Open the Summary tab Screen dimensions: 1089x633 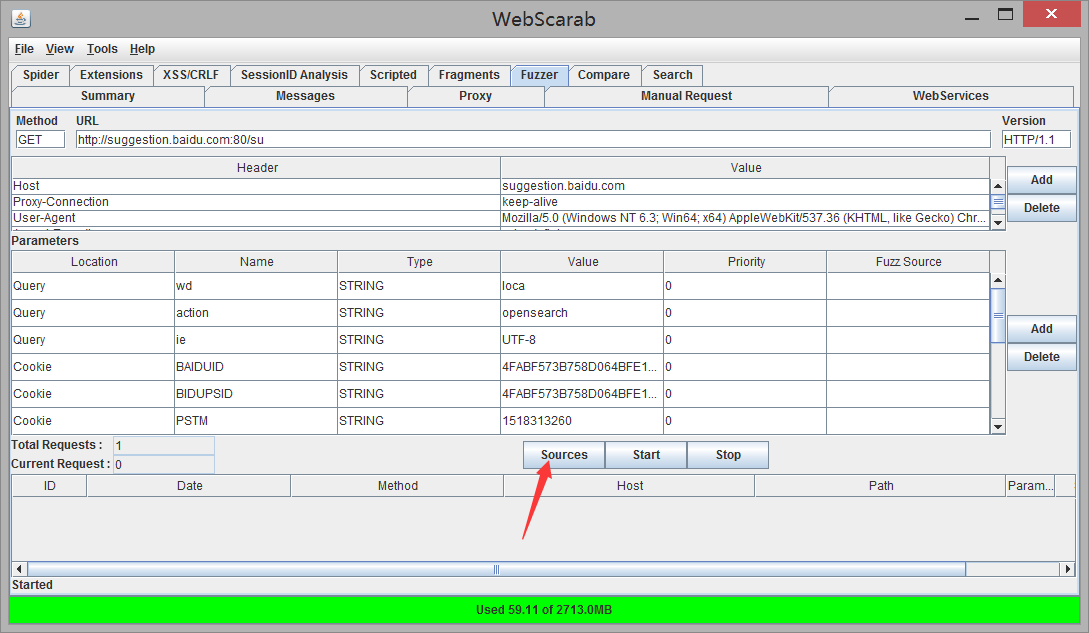[108, 96]
